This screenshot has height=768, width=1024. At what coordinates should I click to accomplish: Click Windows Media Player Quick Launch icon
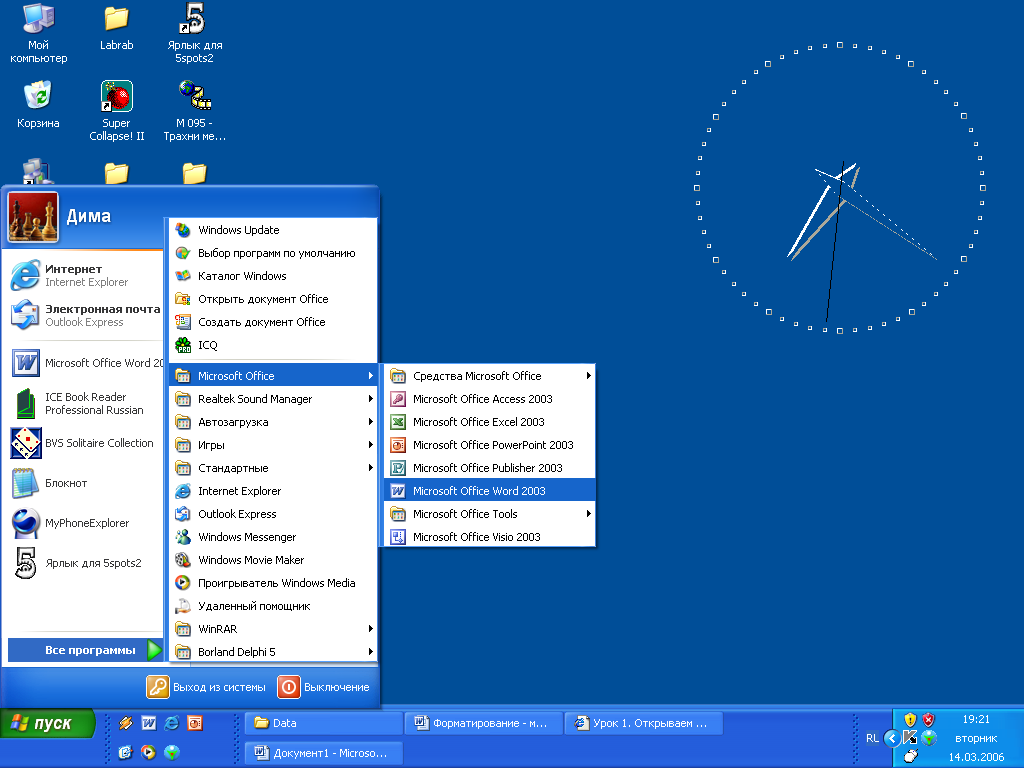(149, 752)
